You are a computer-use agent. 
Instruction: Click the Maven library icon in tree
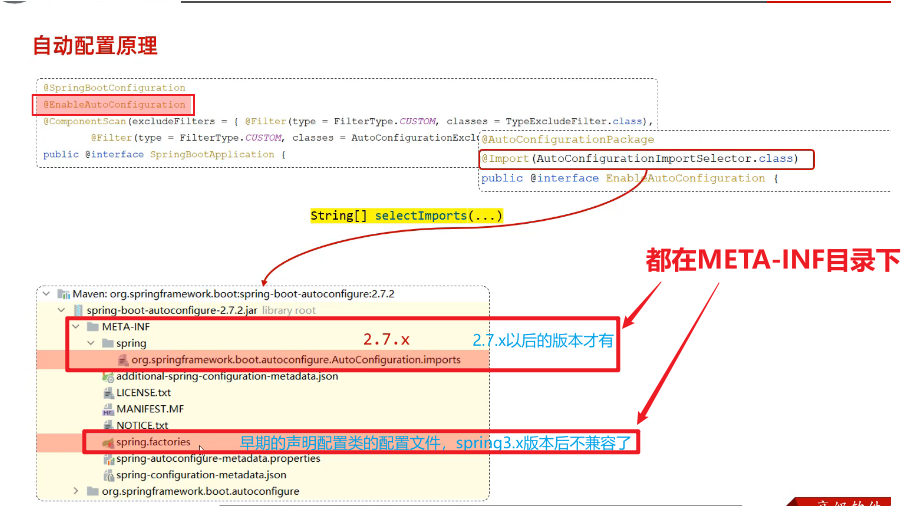point(63,294)
